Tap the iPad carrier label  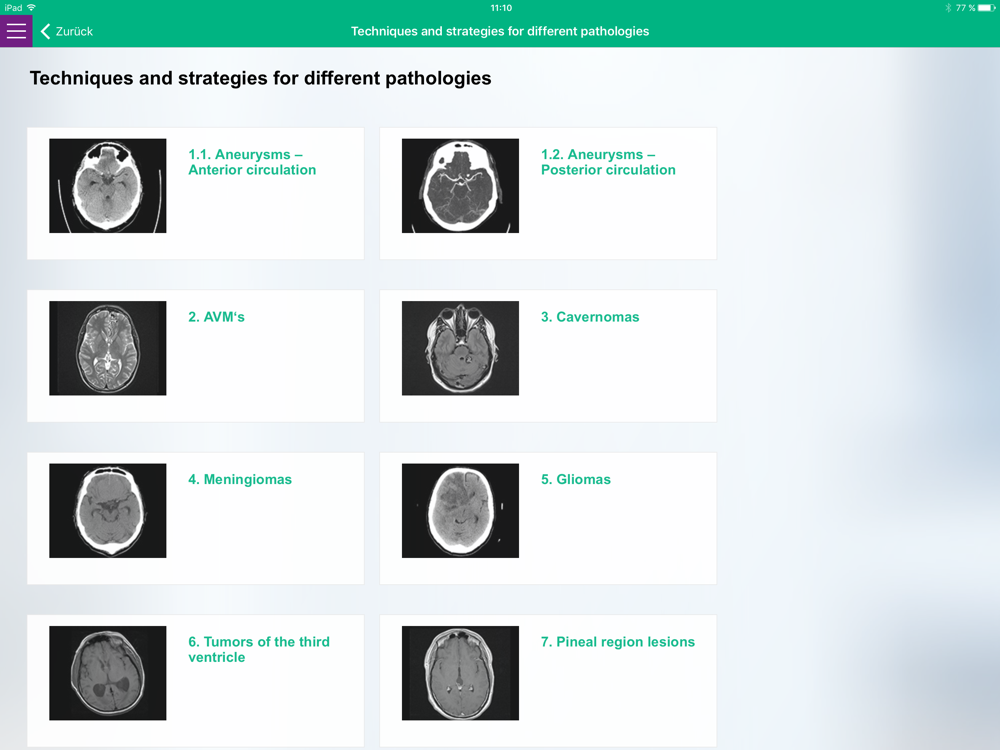click(13, 8)
